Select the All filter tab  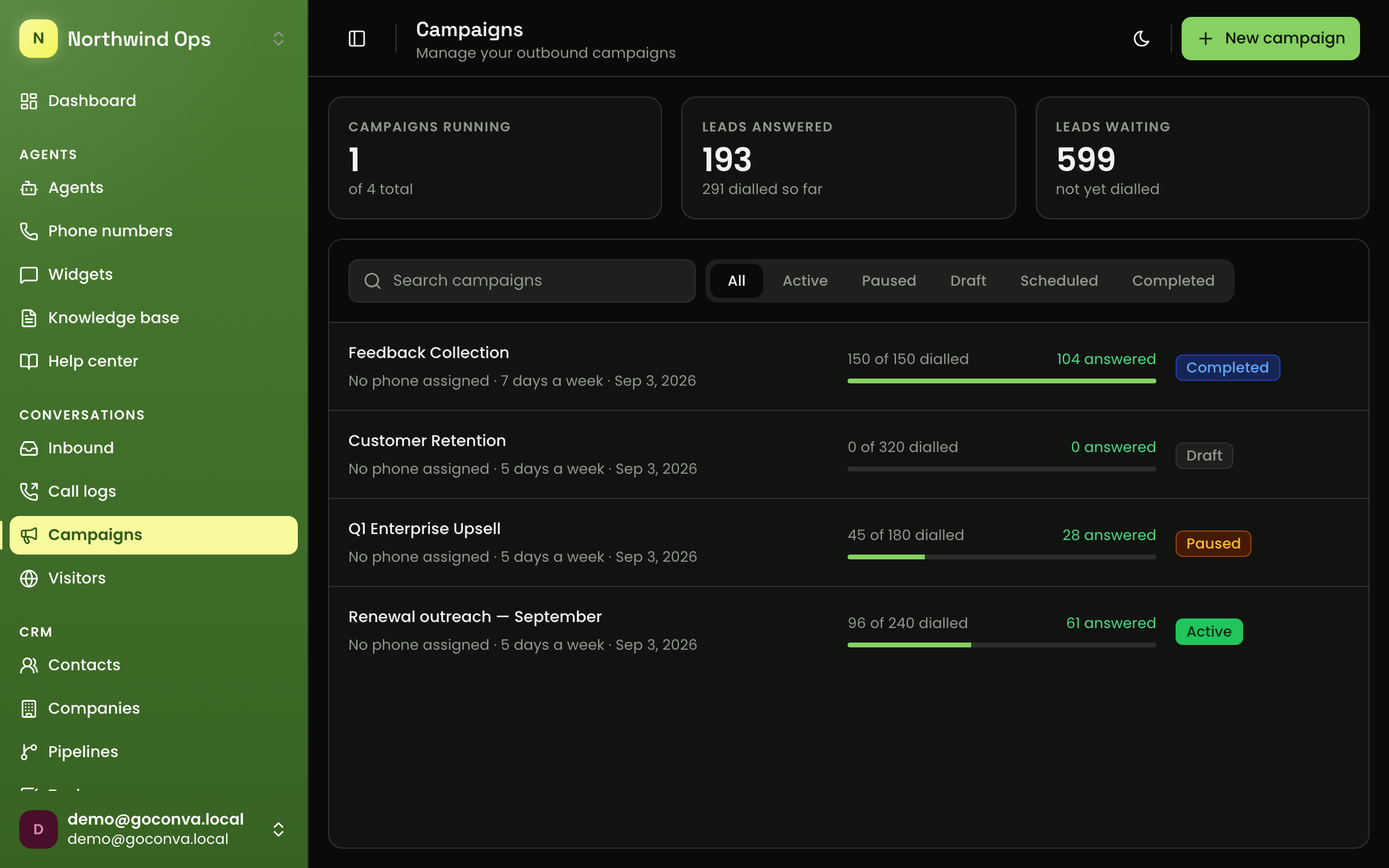737,281
